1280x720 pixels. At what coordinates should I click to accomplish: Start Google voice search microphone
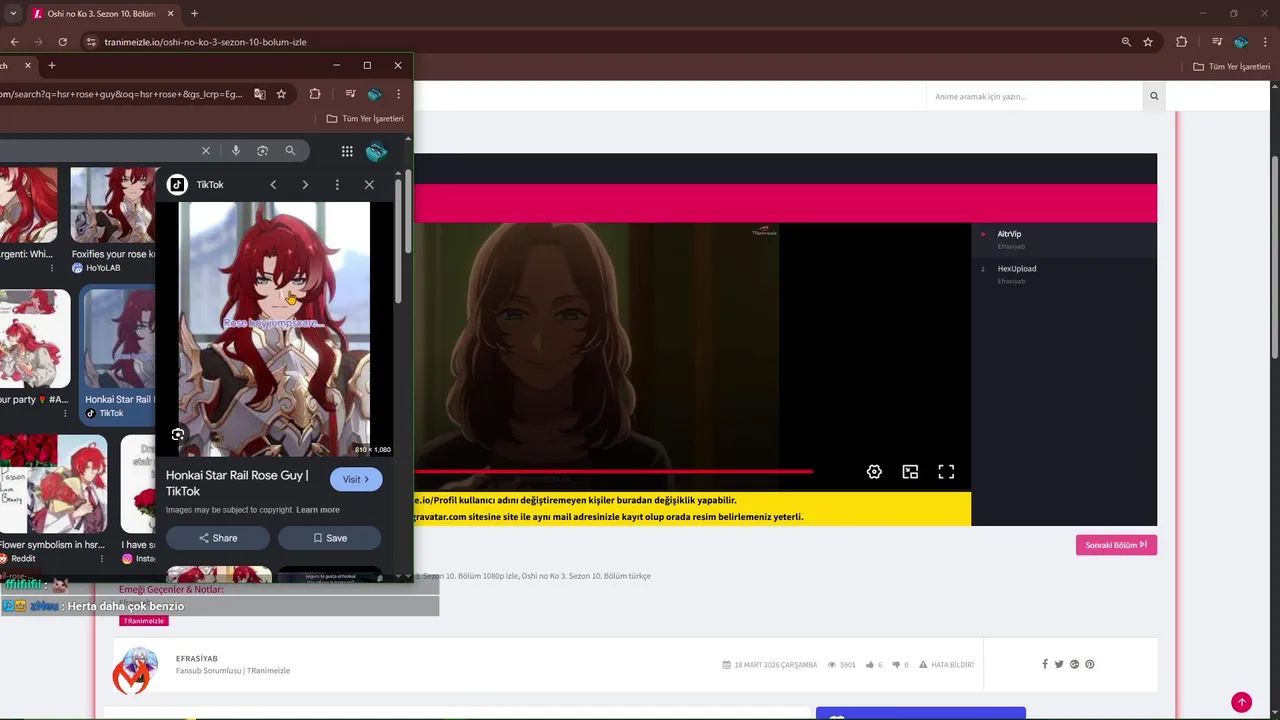coord(236,151)
